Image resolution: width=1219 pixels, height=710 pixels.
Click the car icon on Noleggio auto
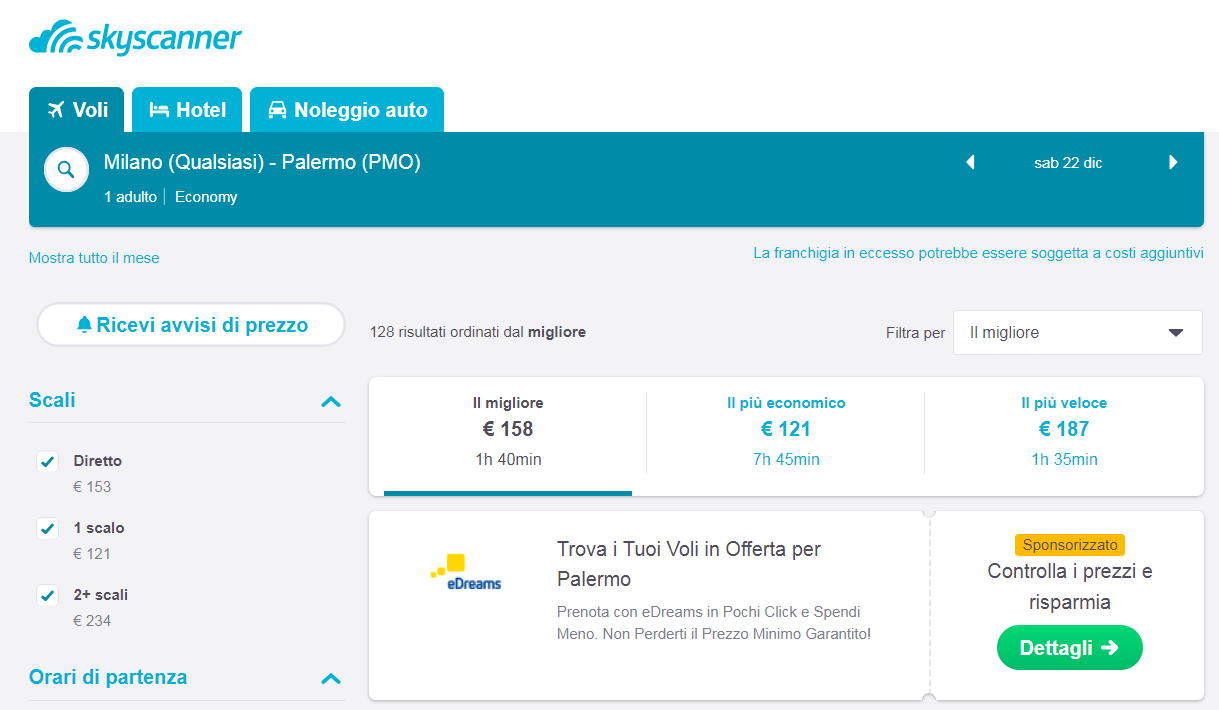(277, 110)
